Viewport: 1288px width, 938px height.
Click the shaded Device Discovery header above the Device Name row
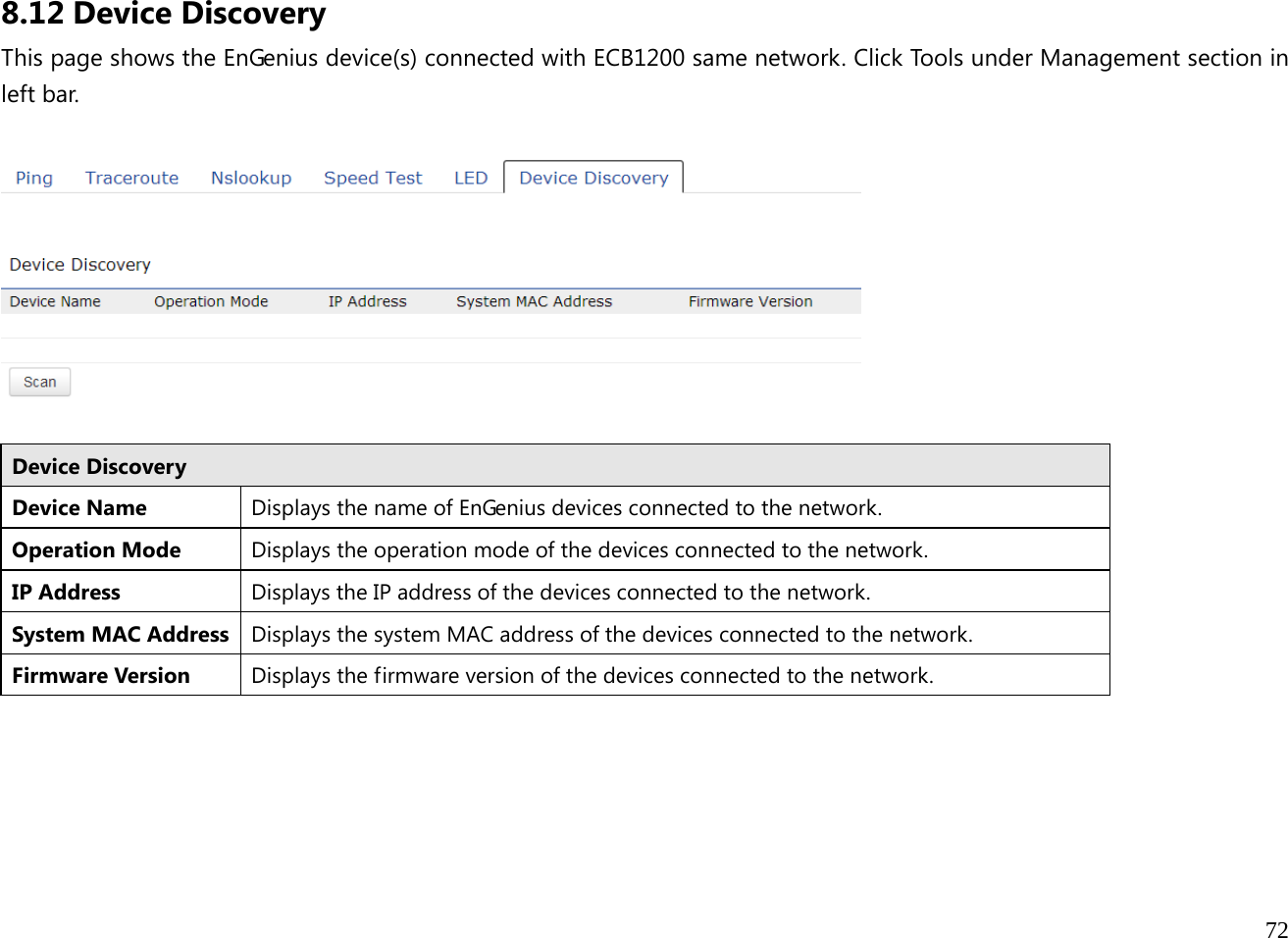[x=555, y=466]
